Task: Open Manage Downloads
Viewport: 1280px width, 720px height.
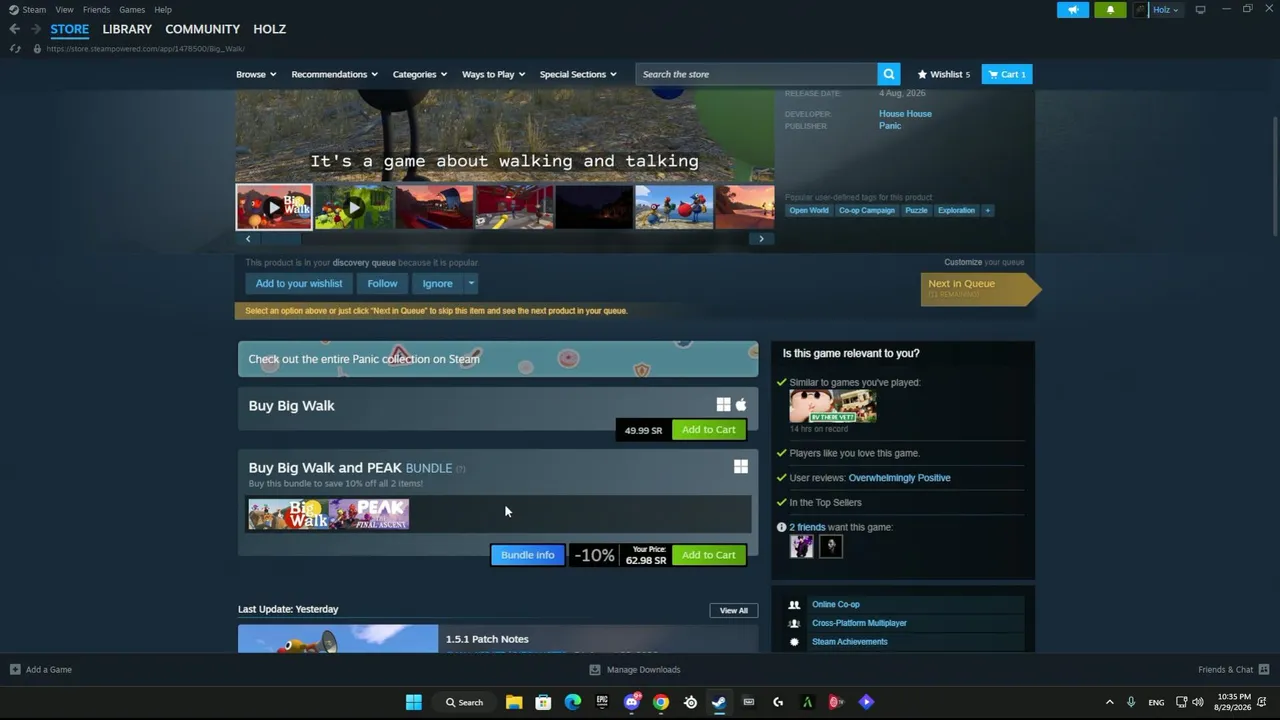Action: (635, 669)
